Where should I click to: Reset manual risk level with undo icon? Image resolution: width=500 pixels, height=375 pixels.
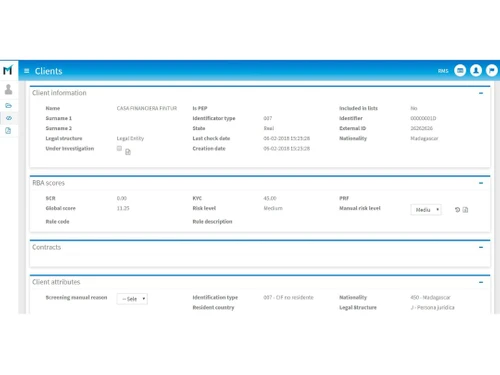[457, 210]
